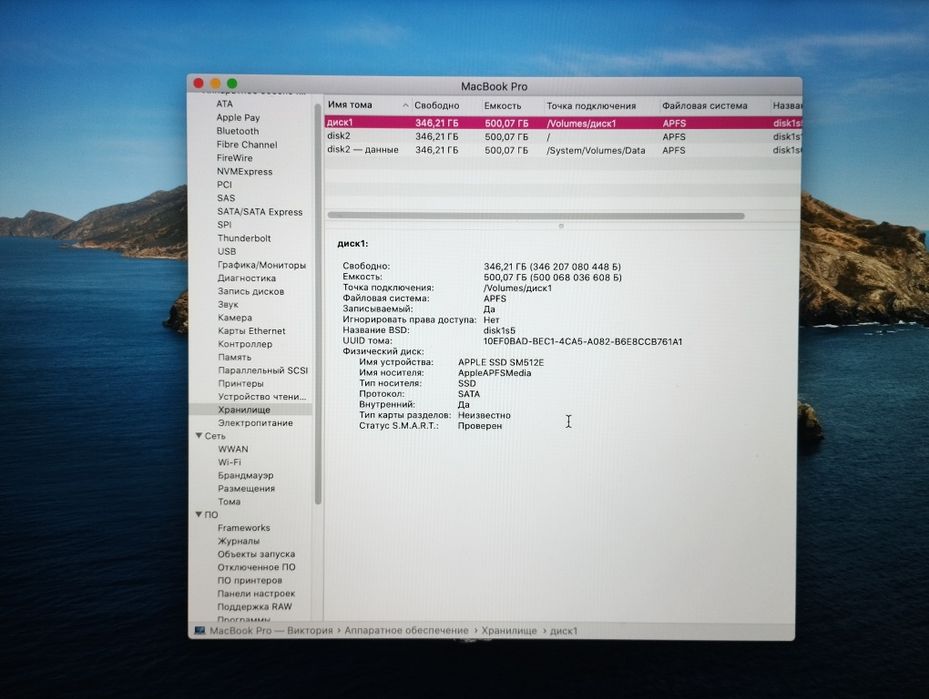Select Отключенное ПО entry
Viewport: 929px width, 699px height.
pyautogui.click(x=256, y=567)
